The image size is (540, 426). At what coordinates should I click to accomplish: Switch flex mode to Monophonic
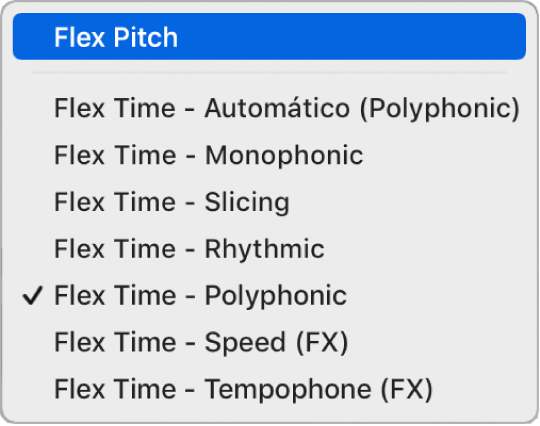coord(269,155)
